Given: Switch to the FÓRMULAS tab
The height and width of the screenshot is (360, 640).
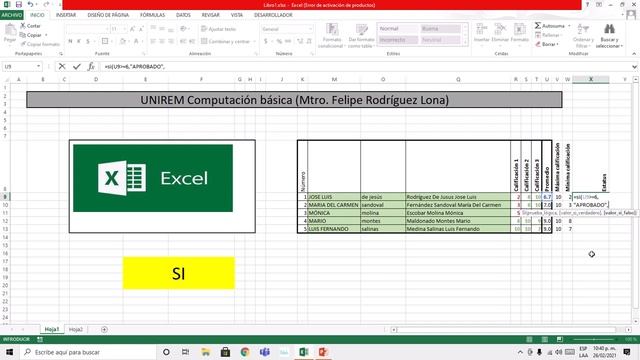Looking at the screenshot, I should pyautogui.click(x=153, y=15).
